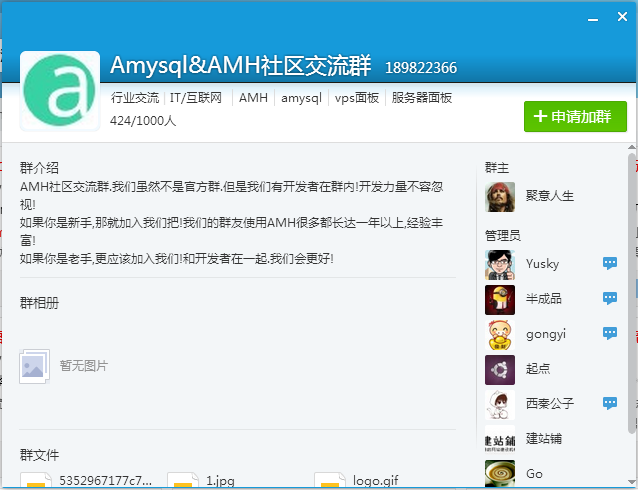Image resolution: width=638 pixels, height=490 pixels.
Task: Click the 服务器面板 tag
Action: click(422, 98)
